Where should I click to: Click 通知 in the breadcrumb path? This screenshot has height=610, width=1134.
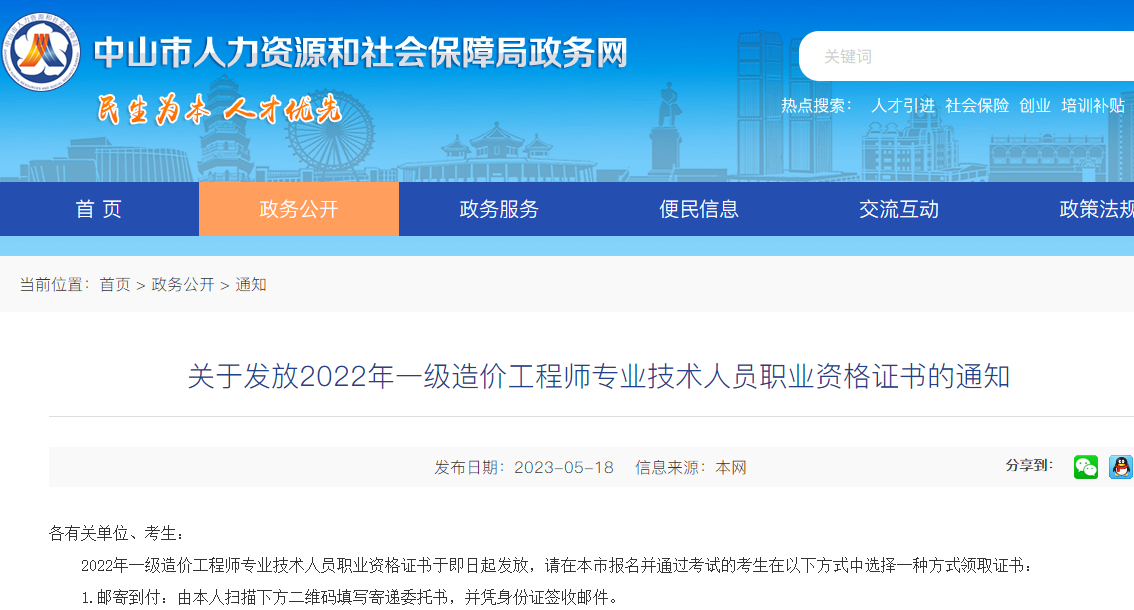click(251, 285)
